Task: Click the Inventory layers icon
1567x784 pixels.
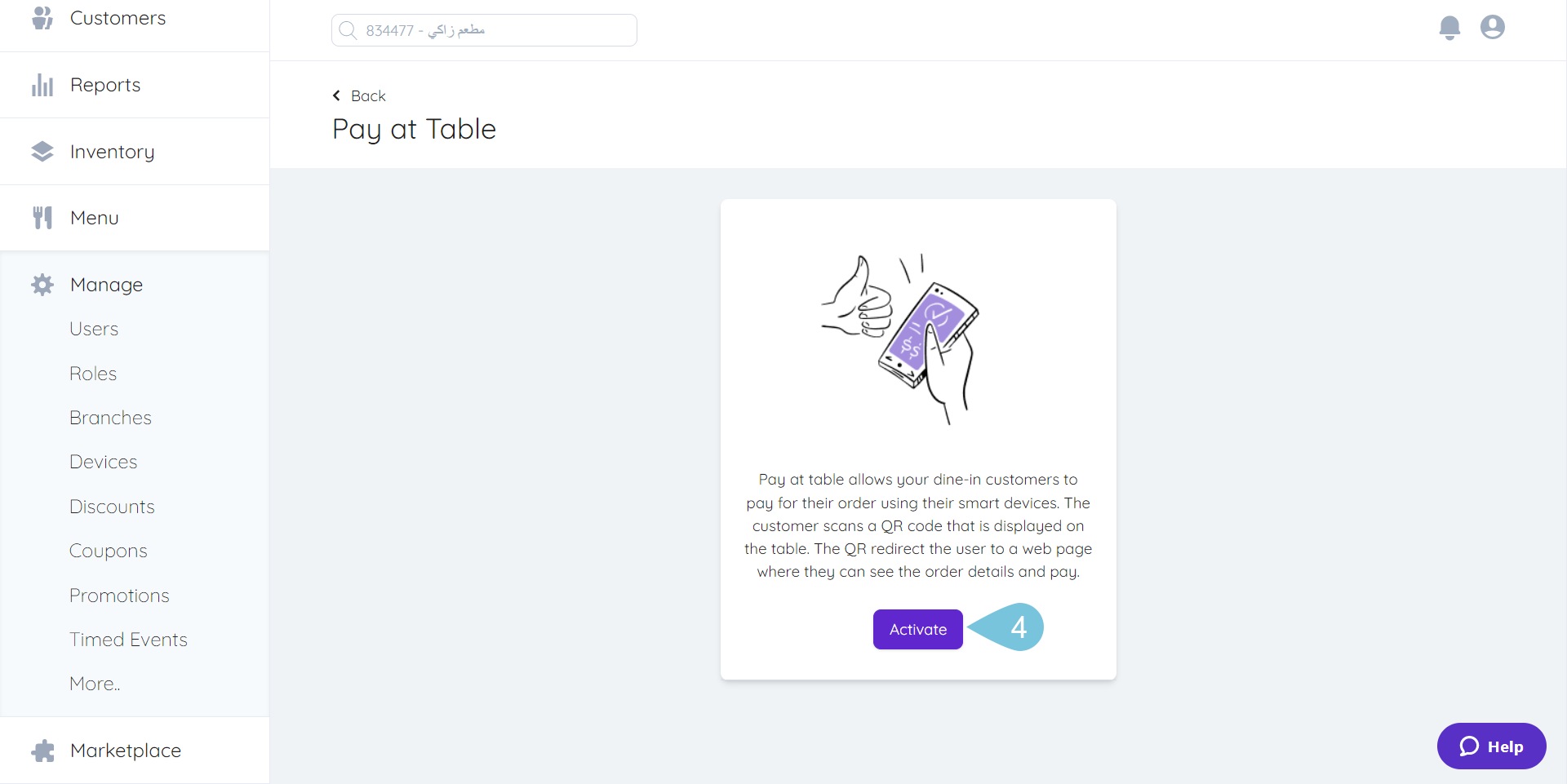Action: click(x=42, y=152)
